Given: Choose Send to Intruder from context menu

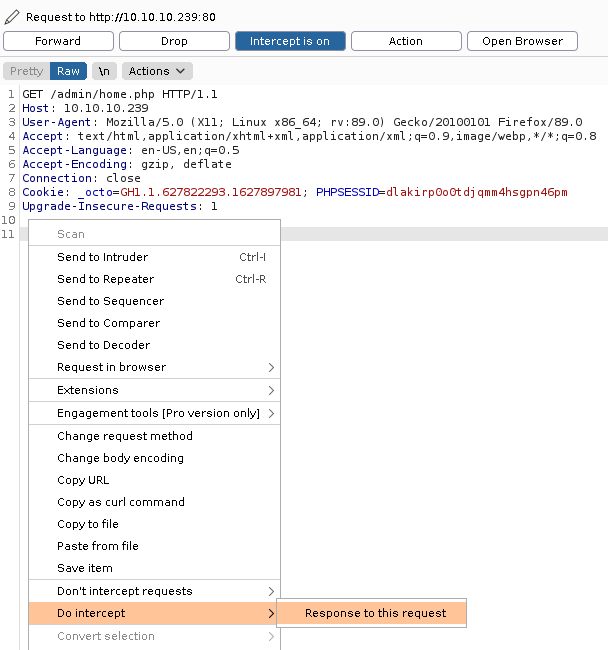Looking at the screenshot, I should 102,257.
